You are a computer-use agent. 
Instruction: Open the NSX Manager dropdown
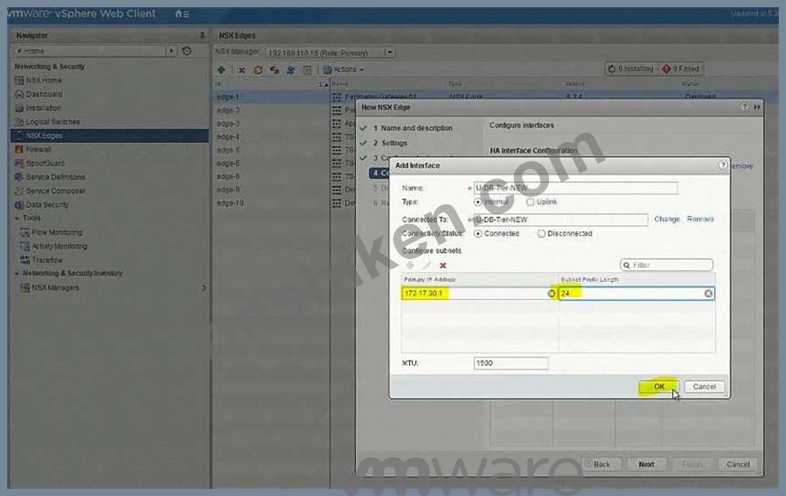point(389,52)
